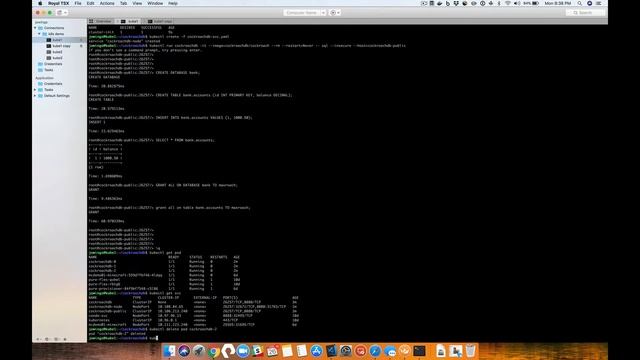Open Calendar from the Dock
640x360 pixels.
coord(272,351)
